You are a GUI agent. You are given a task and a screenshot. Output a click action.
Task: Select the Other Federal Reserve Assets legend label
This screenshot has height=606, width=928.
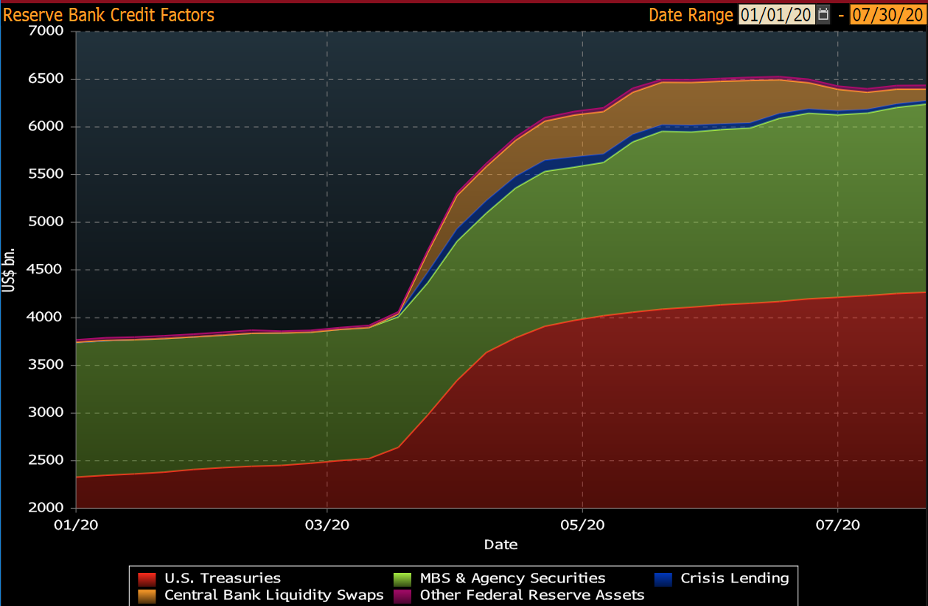531,595
